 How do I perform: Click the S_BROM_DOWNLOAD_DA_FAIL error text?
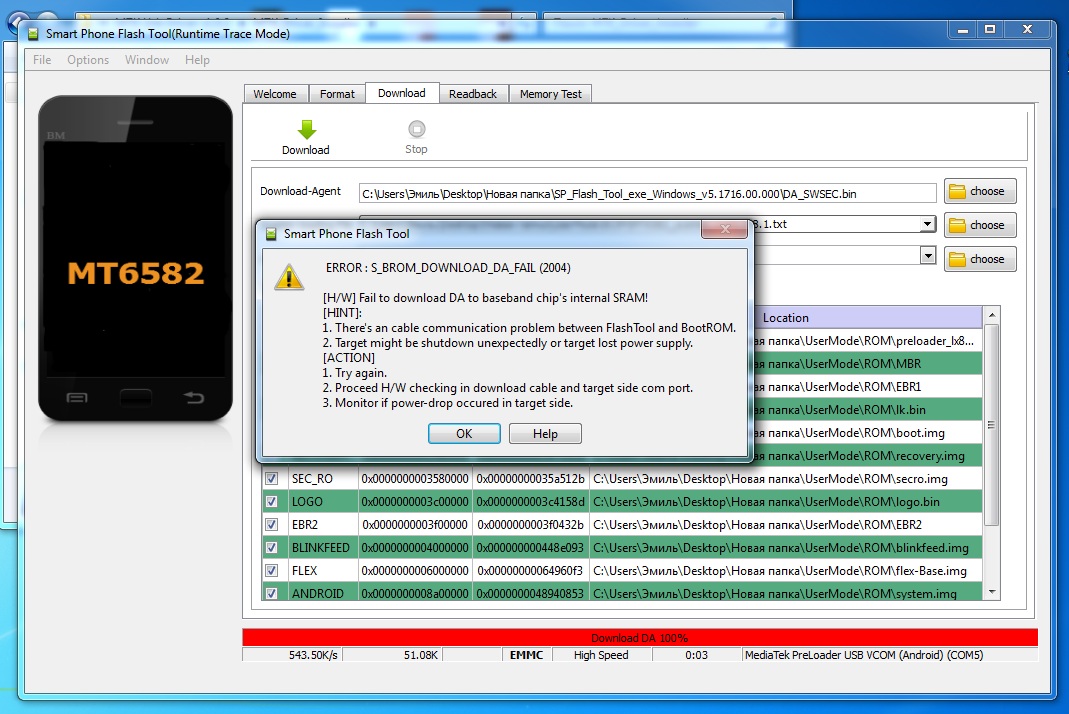tap(448, 268)
